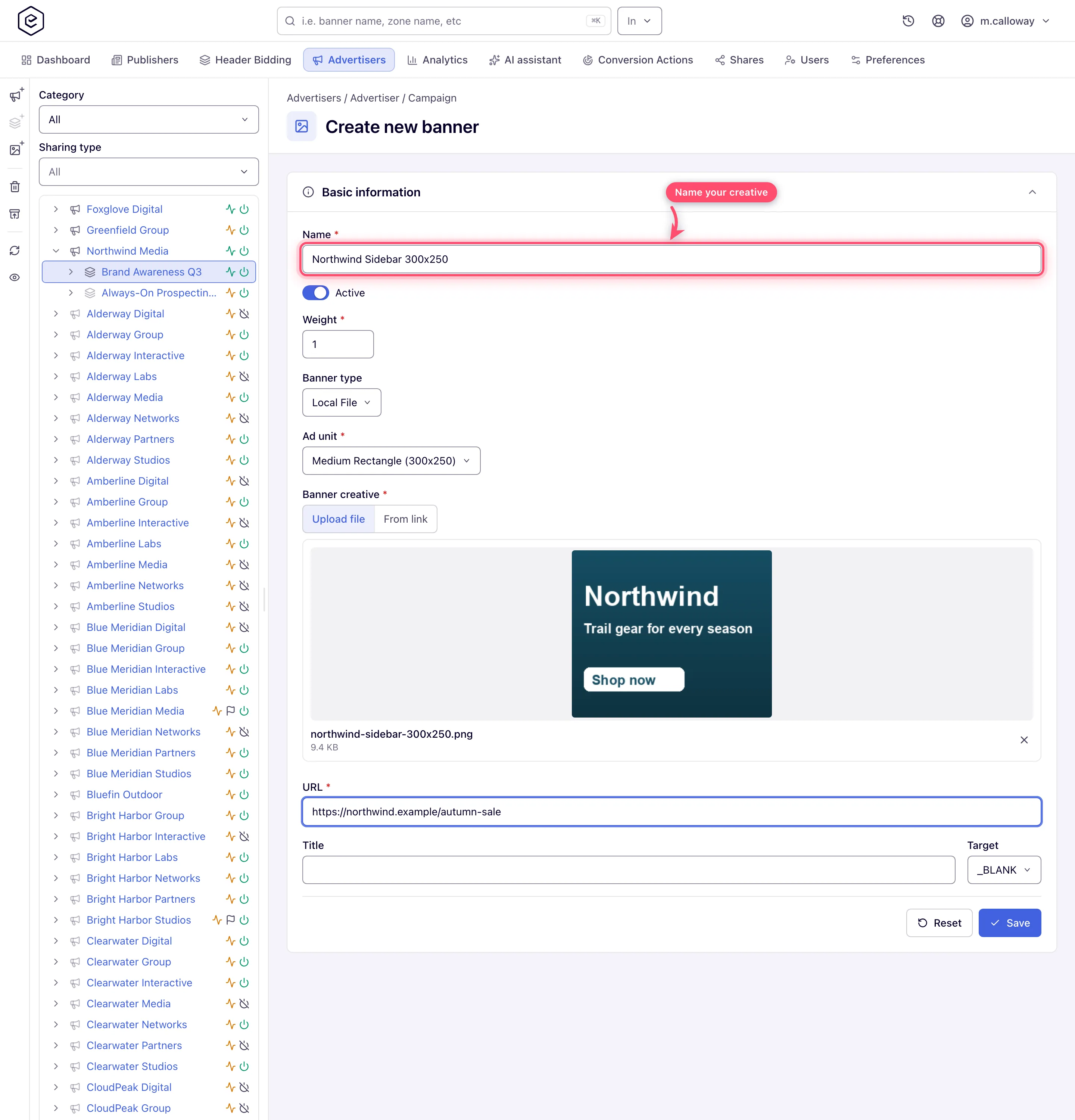Click the Advertisers breadcrumb link
1075x1120 pixels.
coord(314,98)
